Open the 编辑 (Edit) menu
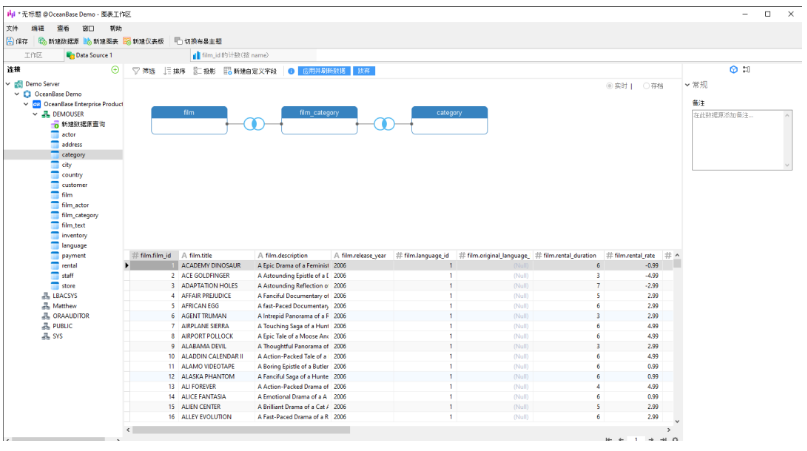 [38, 28]
